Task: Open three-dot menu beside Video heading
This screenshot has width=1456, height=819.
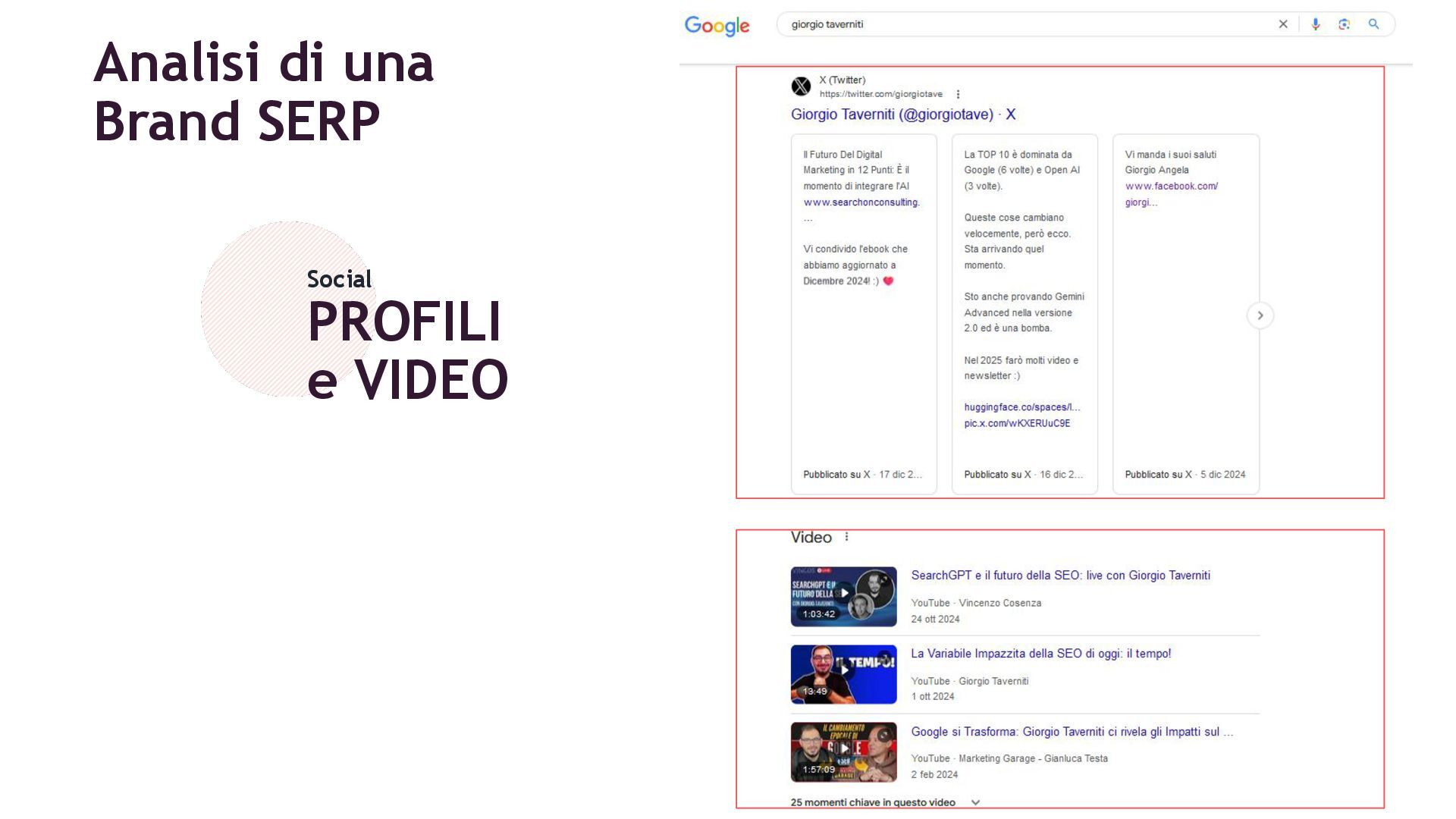Action: (x=846, y=537)
